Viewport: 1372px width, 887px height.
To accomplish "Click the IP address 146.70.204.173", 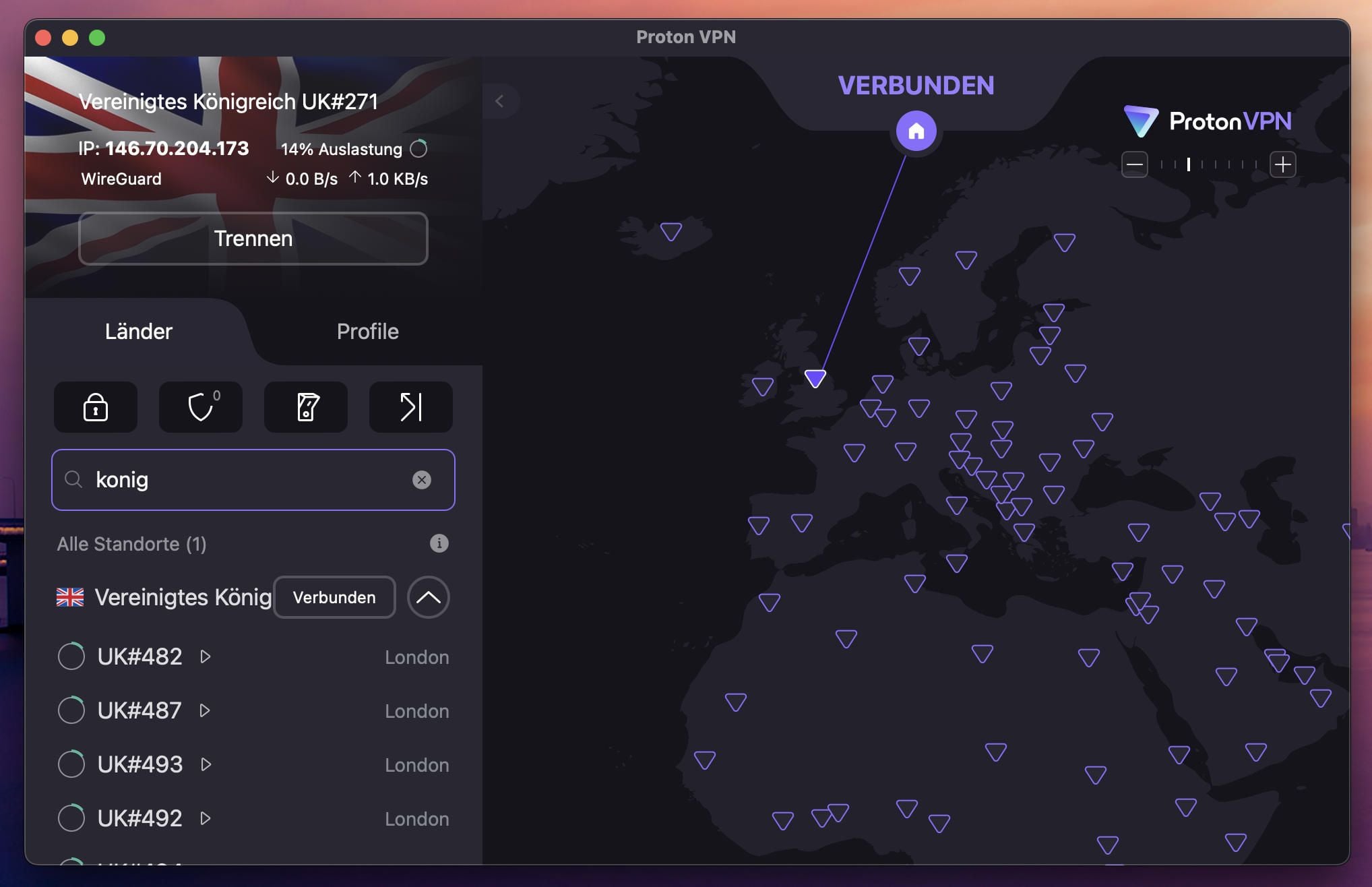I will (x=177, y=148).
